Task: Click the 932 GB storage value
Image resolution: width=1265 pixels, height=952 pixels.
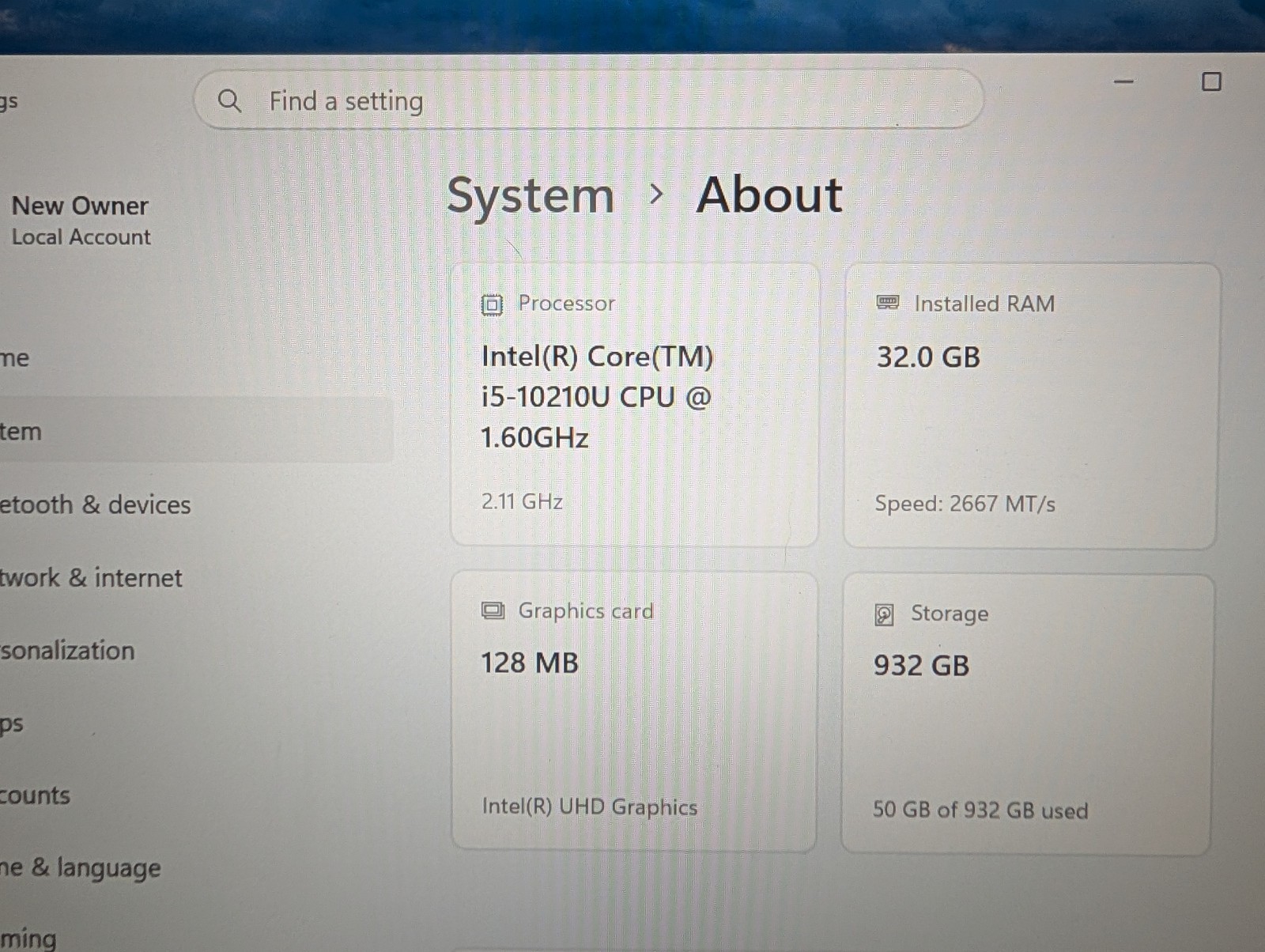Action: point(921,666)
